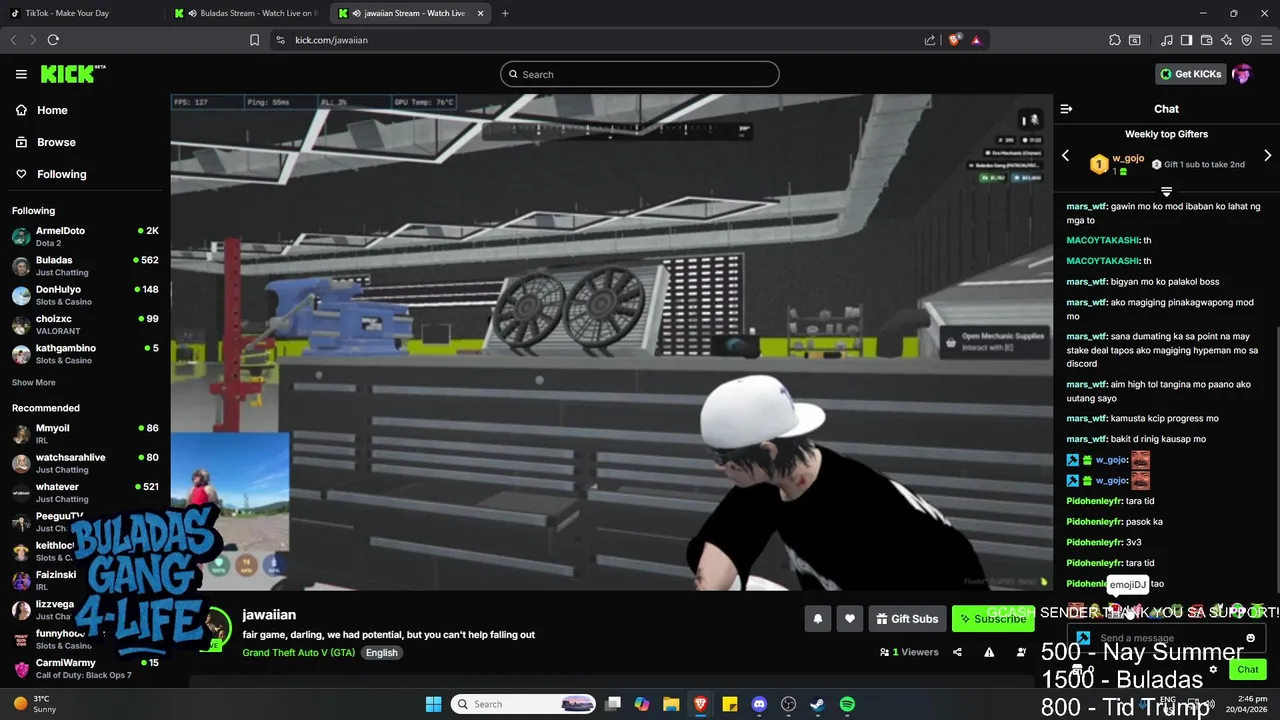Open watchsarahlive recommended channel
The height and width of the screenshot is (720, 1280).
[85, 463]
